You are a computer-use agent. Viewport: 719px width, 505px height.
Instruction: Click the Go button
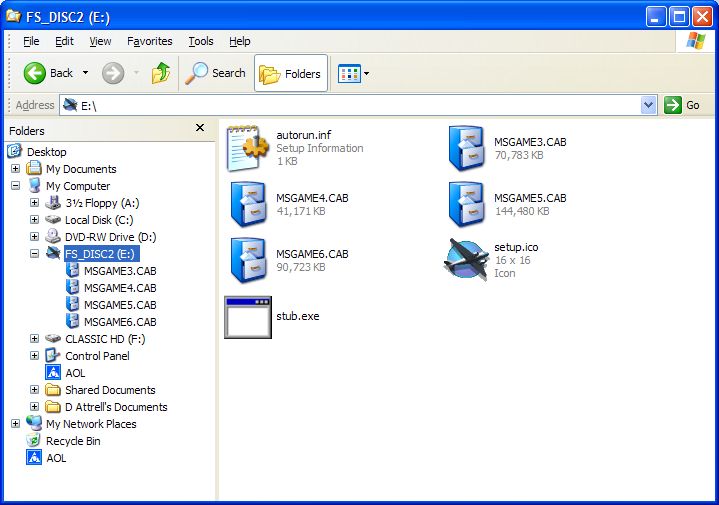coord(683,105)
